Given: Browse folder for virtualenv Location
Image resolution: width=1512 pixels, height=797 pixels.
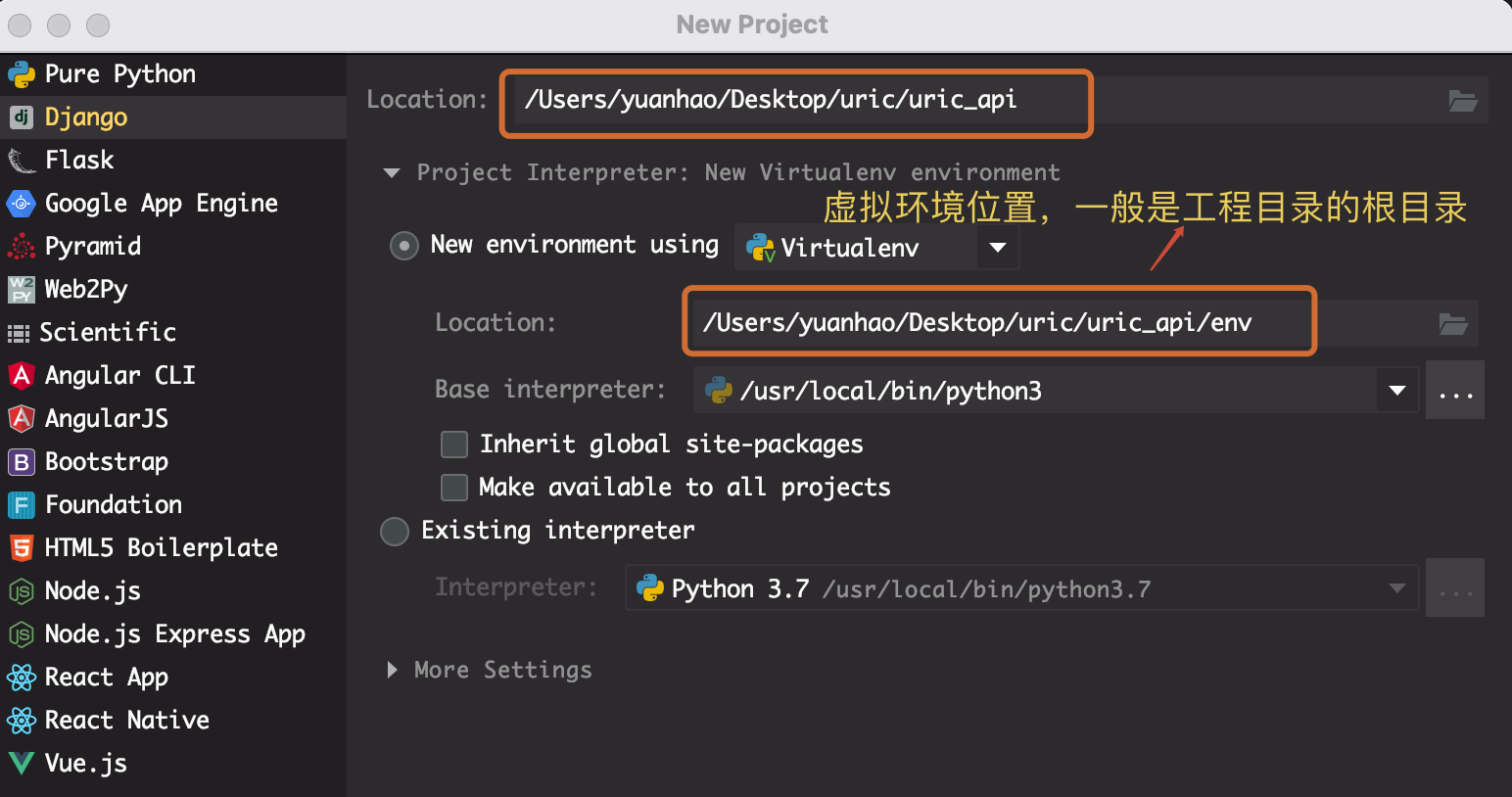Looking at the screenshot, I should tap(1453, 324).
